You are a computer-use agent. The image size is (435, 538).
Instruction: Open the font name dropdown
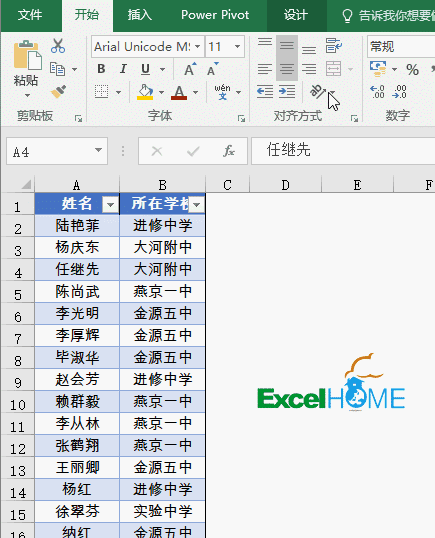198,46
